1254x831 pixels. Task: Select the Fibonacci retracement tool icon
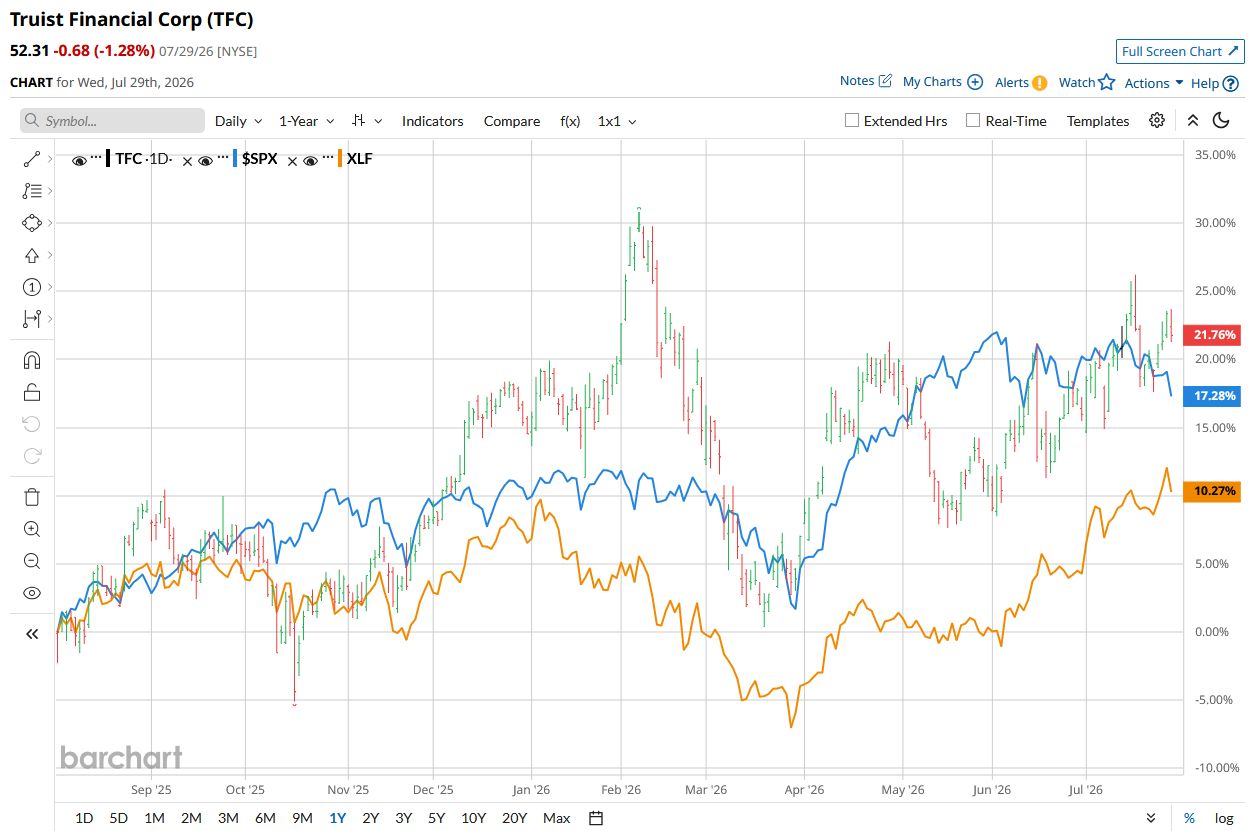tap(31, 190)
